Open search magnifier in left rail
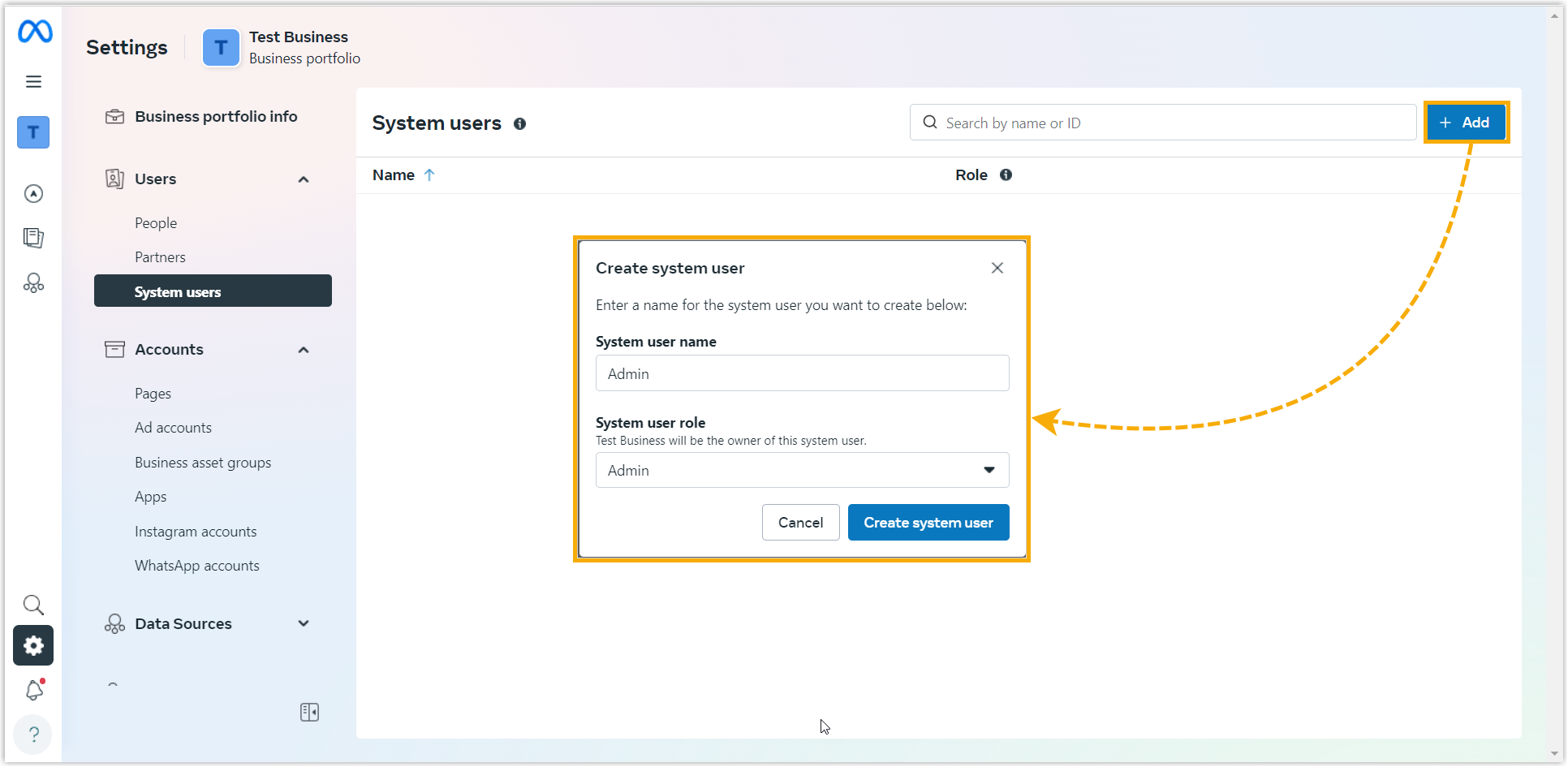 (x=33, y=605)
